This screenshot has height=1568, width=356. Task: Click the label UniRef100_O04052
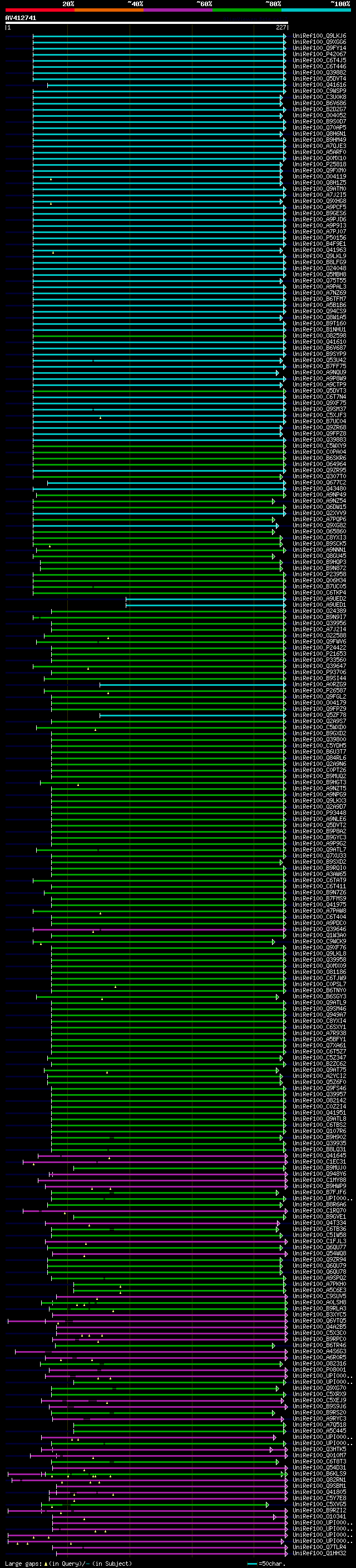coord(319,116)
